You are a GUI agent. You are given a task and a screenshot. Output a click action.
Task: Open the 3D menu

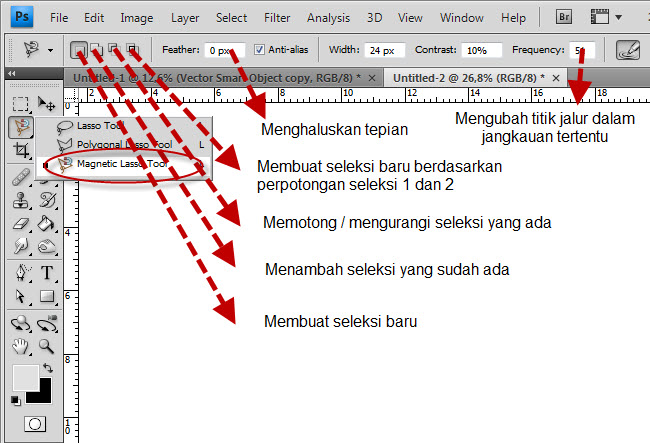tap(374, 18)
